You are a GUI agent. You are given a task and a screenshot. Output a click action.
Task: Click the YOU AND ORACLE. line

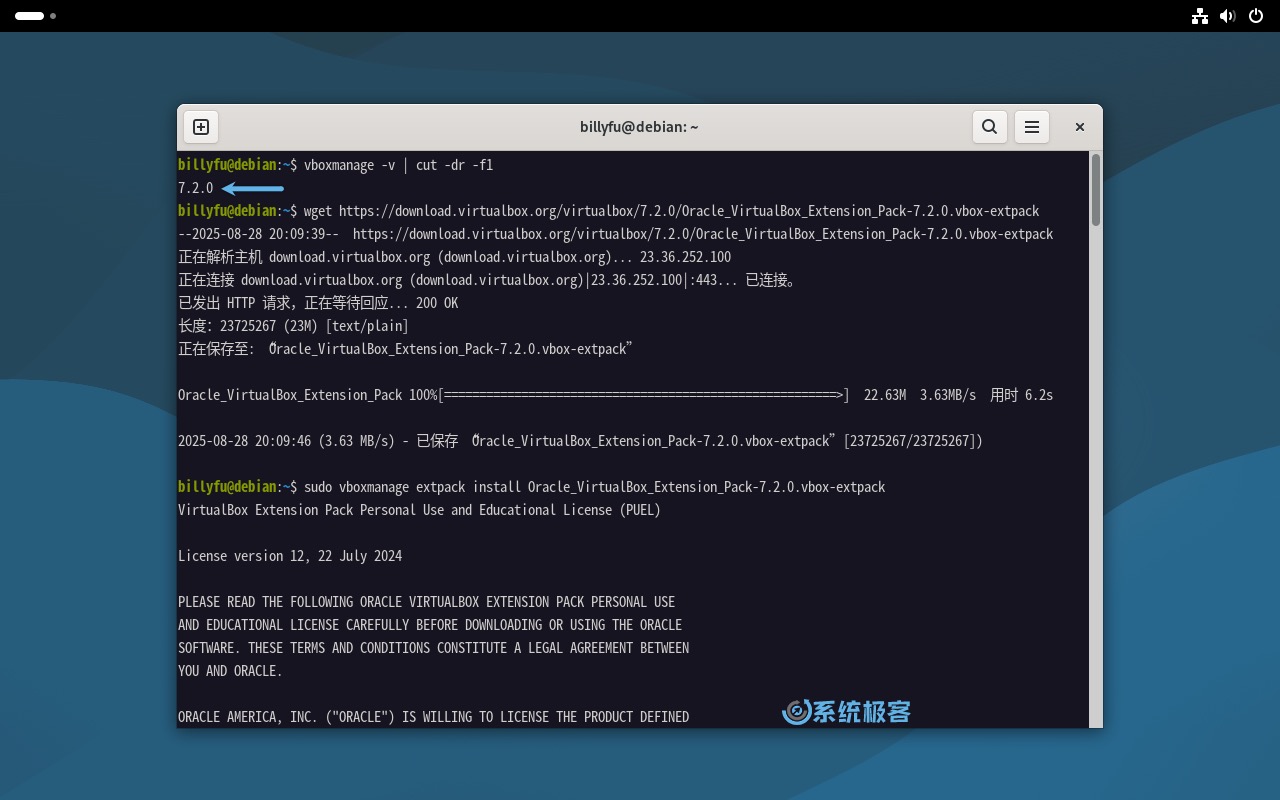point(230,671)
